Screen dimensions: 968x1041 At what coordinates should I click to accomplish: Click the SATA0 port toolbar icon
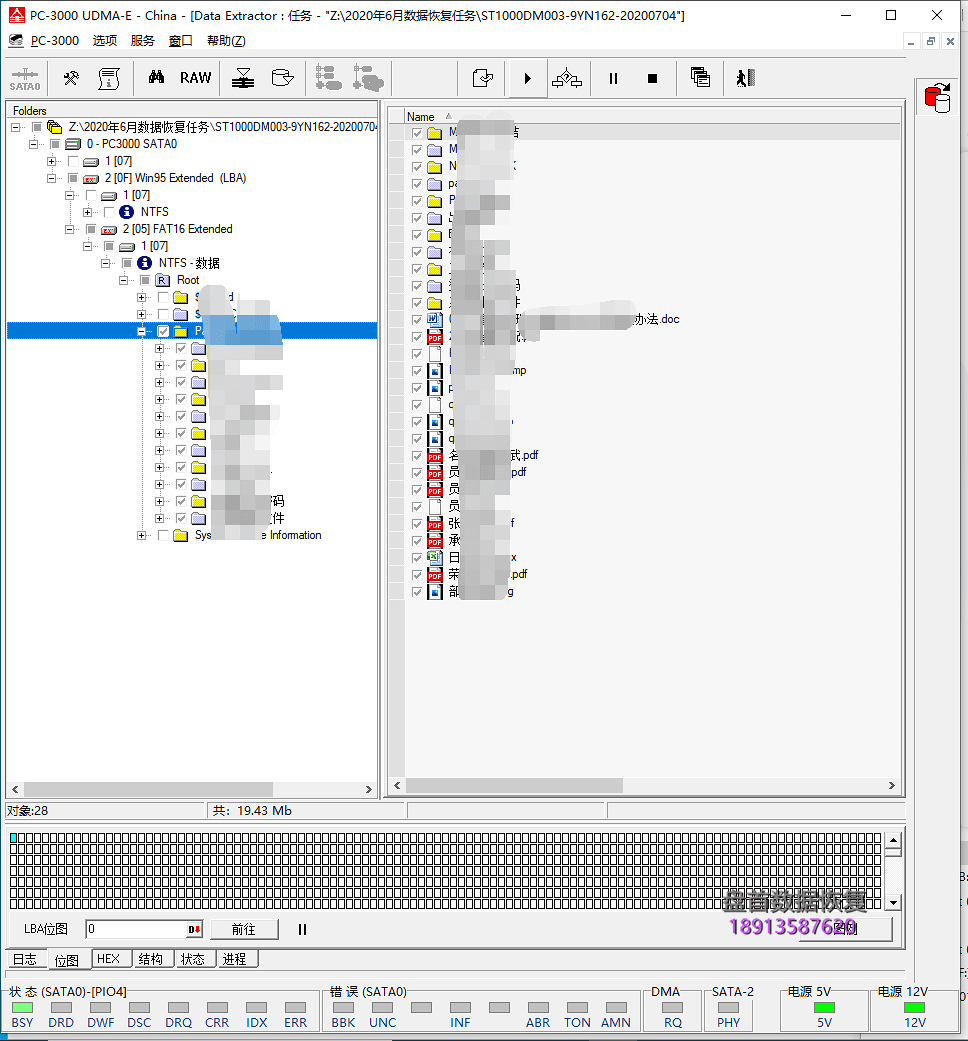[25, 78]
